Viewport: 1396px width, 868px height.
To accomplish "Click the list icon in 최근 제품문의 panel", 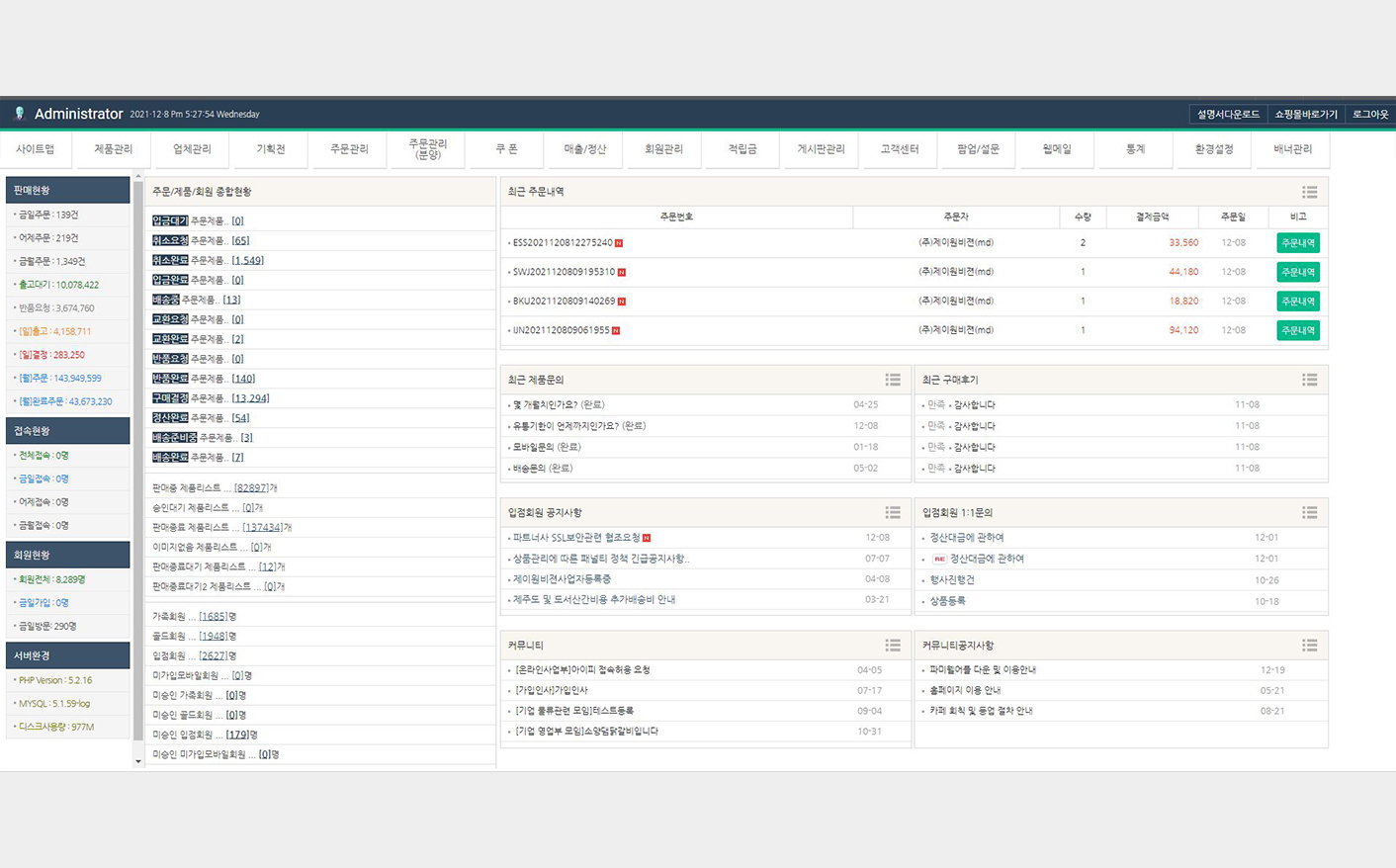I will point(892,380).
